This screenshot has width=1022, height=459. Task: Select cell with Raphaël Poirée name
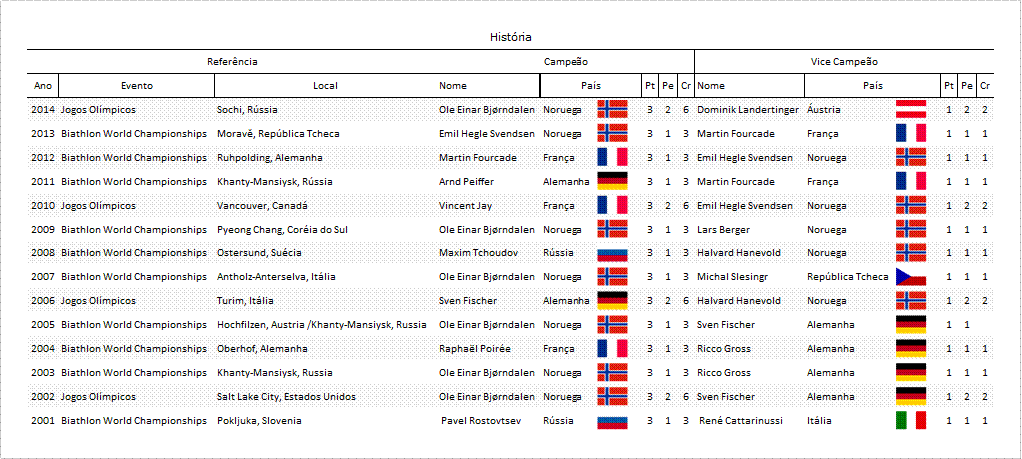(474, 349)
